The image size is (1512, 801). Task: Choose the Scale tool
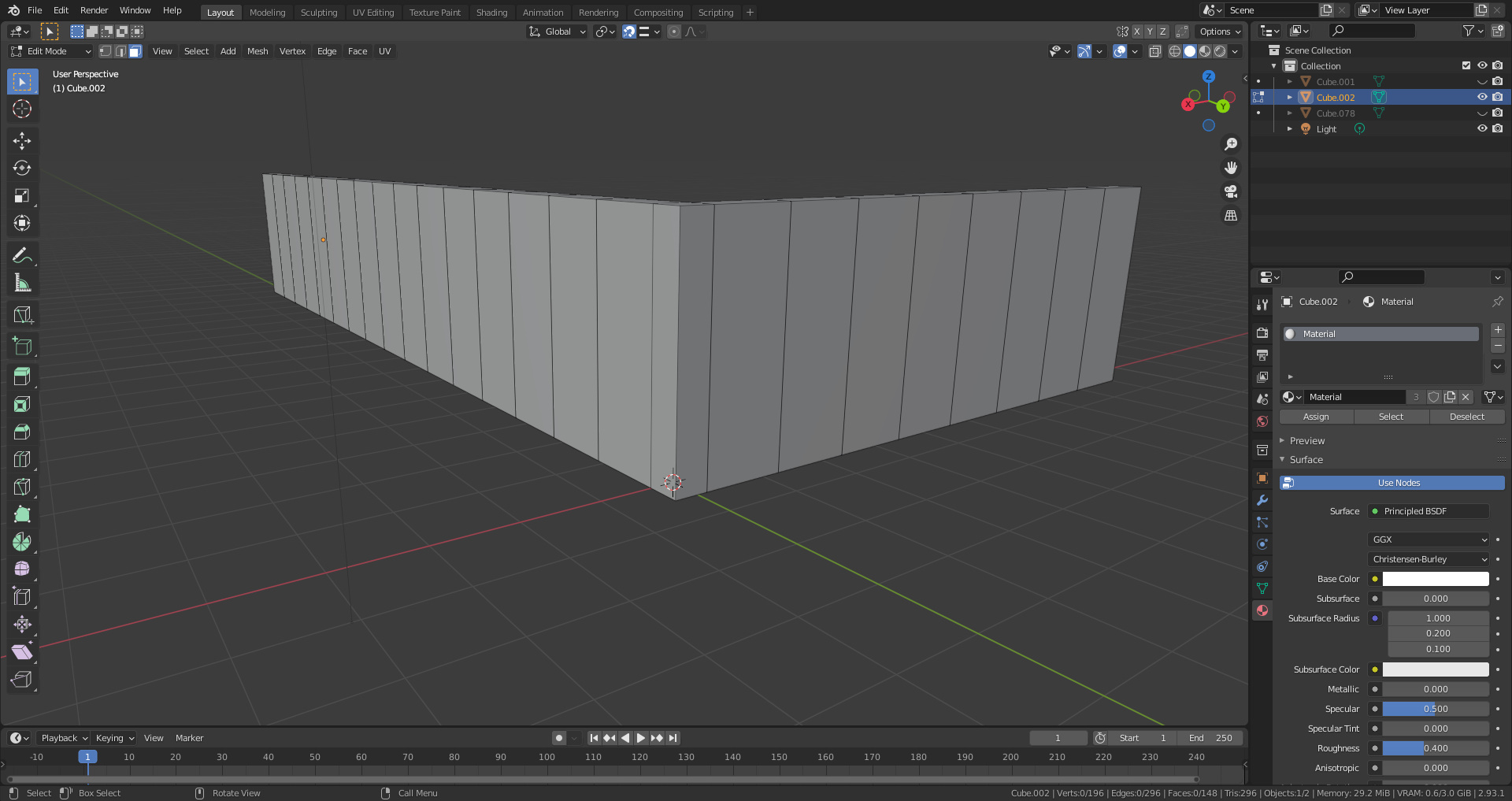[22, 196]
